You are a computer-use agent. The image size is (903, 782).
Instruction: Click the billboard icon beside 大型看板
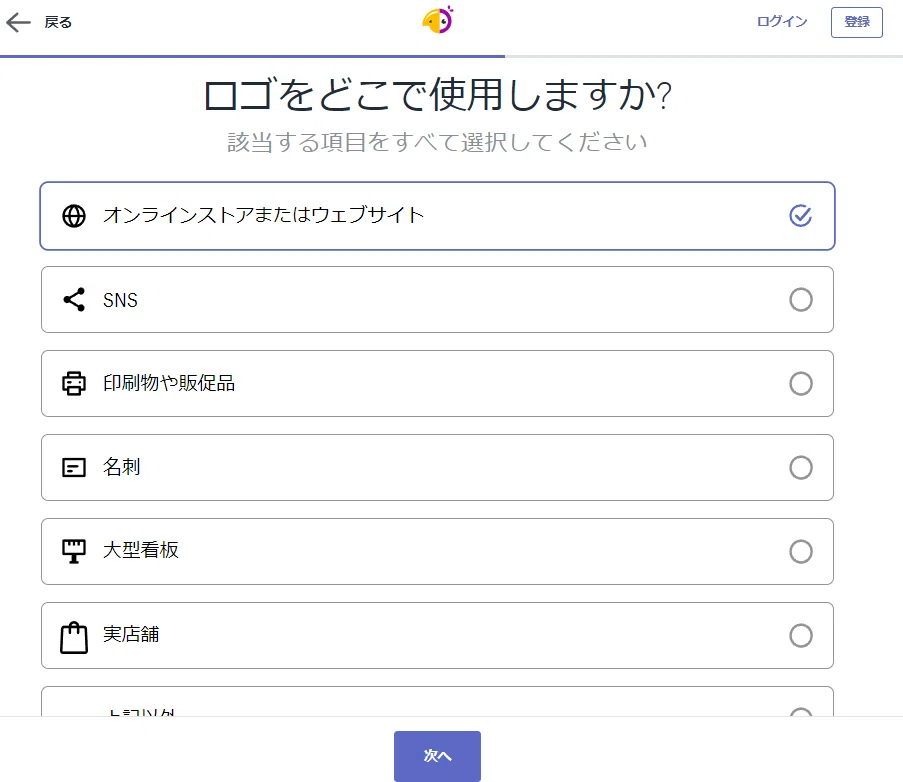pyautogui.click(x=74, y=552)
